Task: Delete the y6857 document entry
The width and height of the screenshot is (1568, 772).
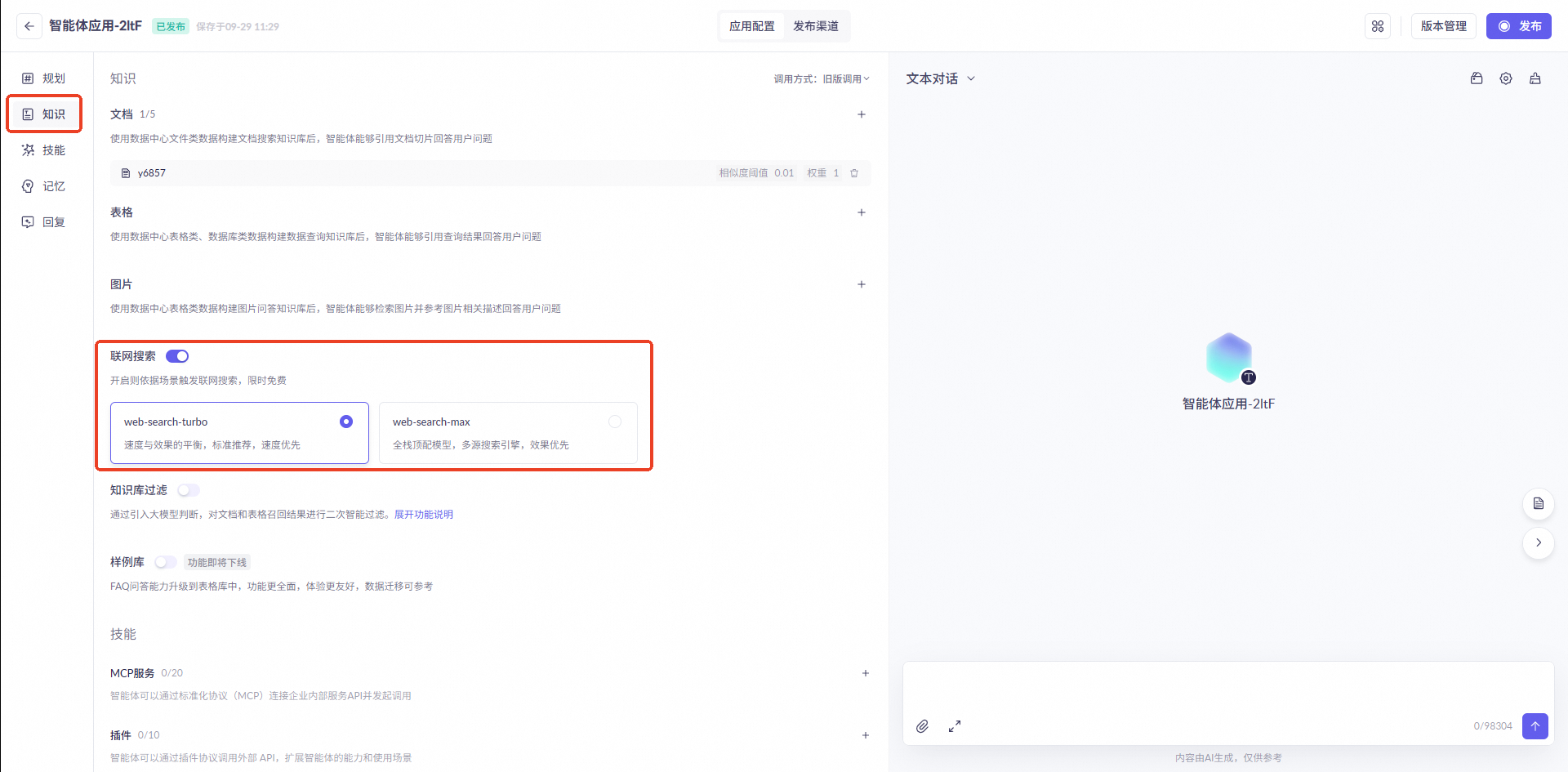Action: point(854,173)
